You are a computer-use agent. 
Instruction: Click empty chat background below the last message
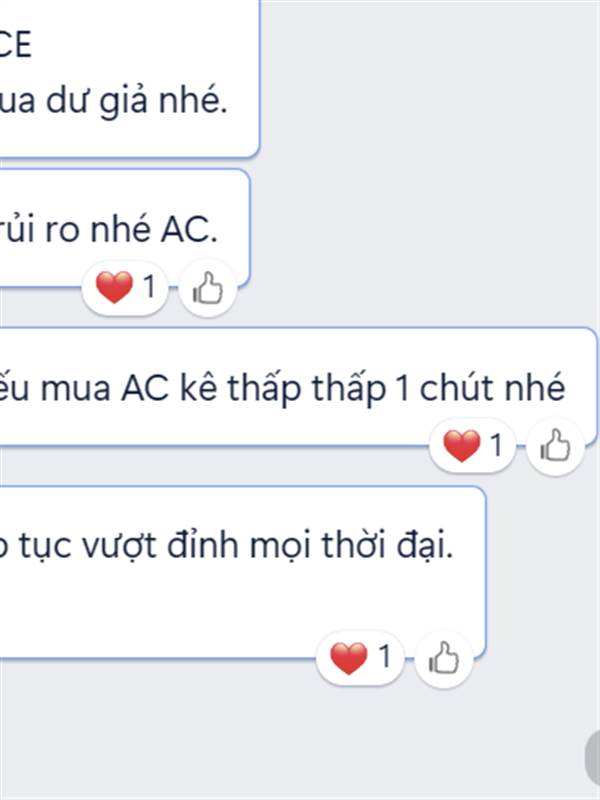tap(255, 745)
